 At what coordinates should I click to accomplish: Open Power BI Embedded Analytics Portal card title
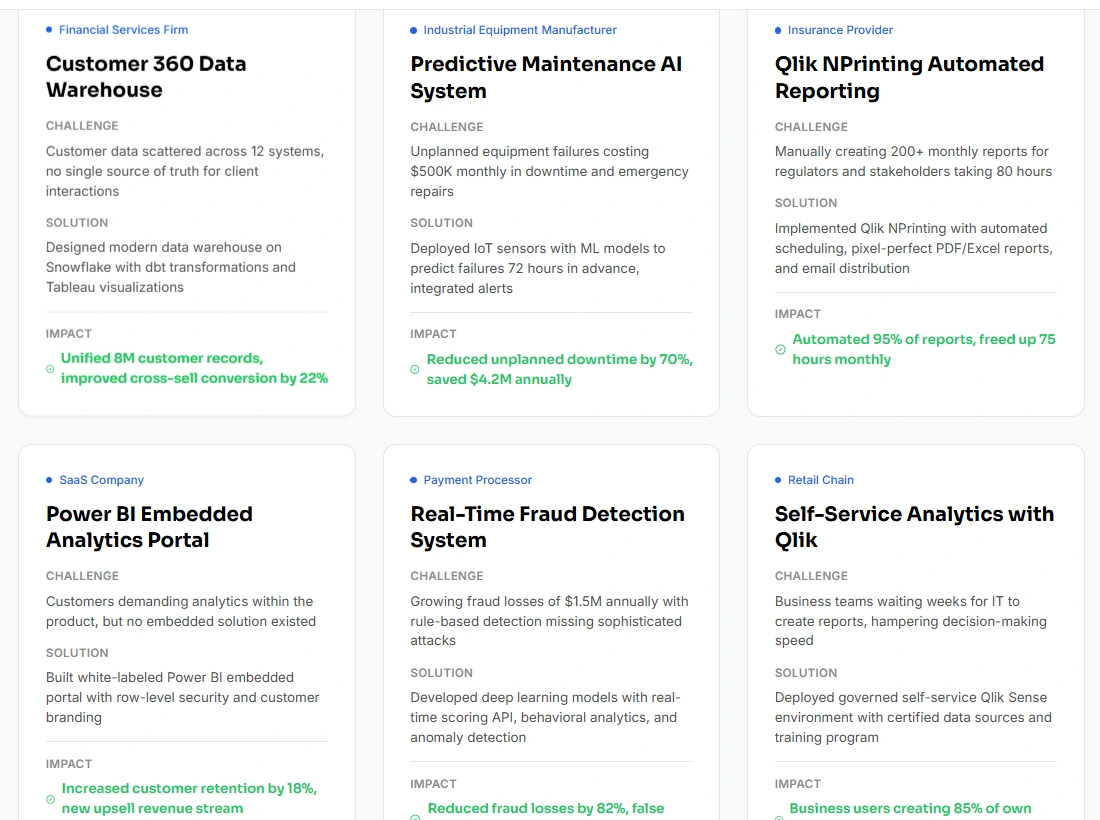click(149, 527)
